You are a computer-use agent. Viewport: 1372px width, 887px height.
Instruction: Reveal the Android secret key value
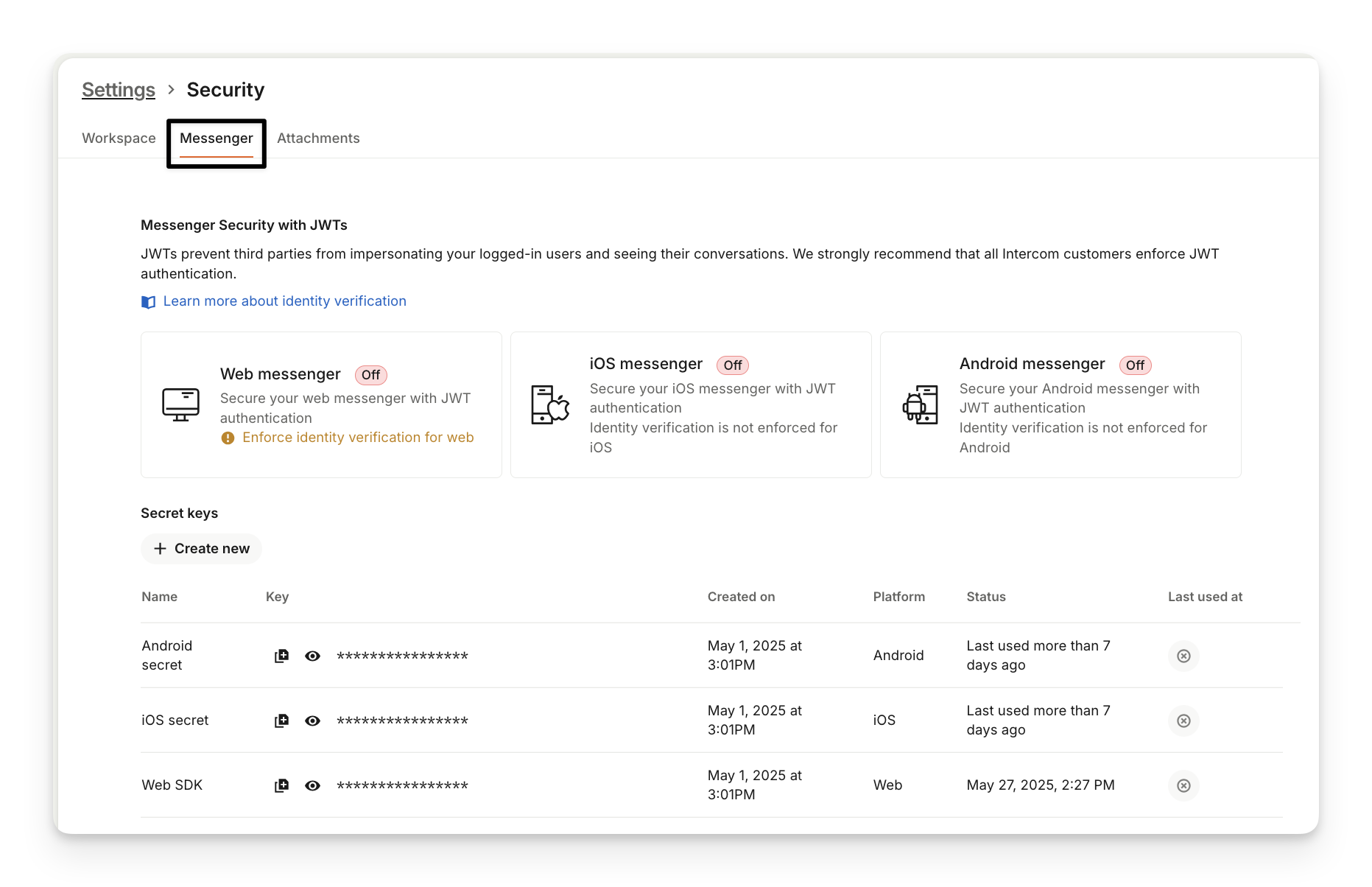click(x=312, y=656)
